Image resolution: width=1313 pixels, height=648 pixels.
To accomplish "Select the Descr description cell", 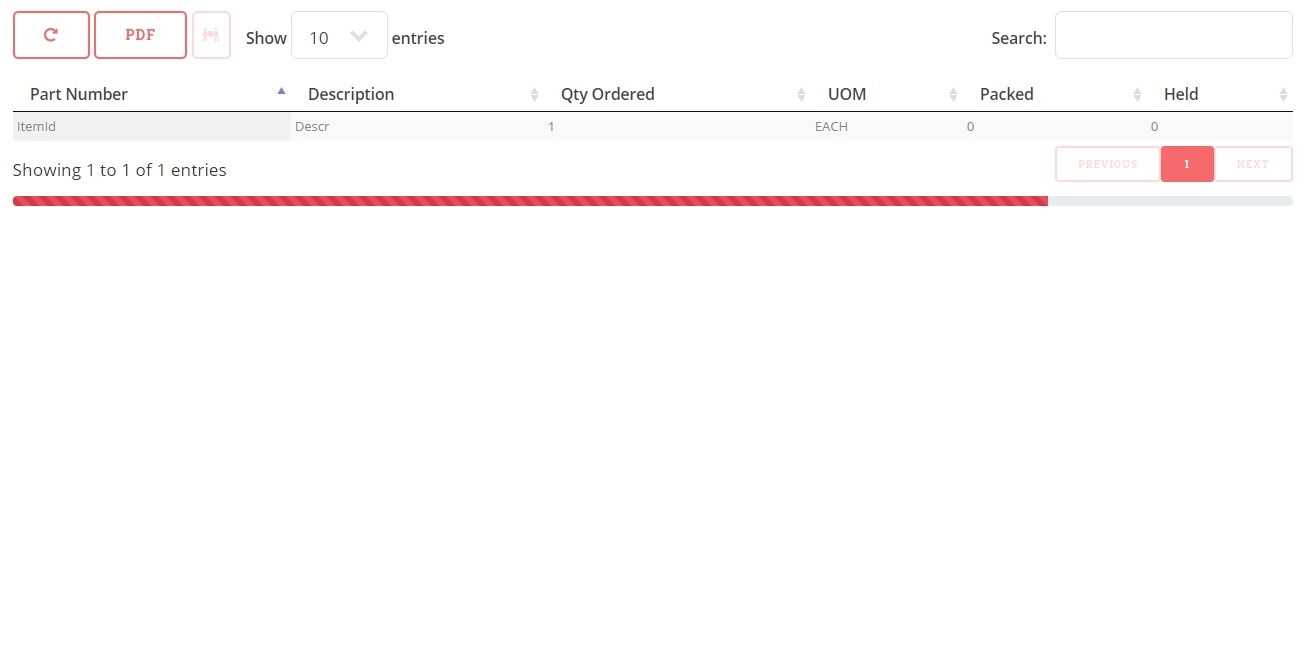I will coord(417,127).
